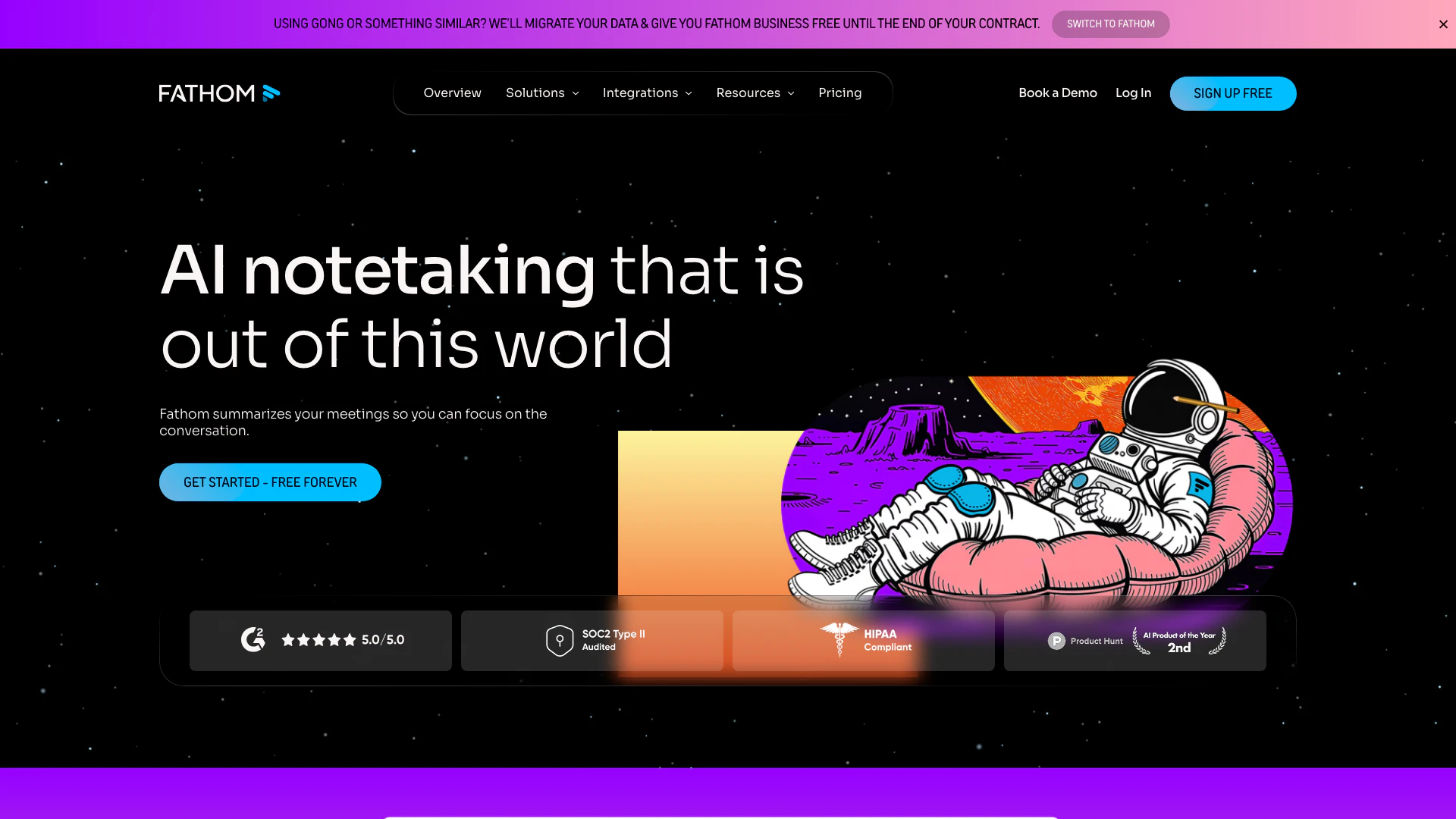Expand the Resources dropdown menu
The height and width of the screenshot is (819, 1456).
(755, 93)
